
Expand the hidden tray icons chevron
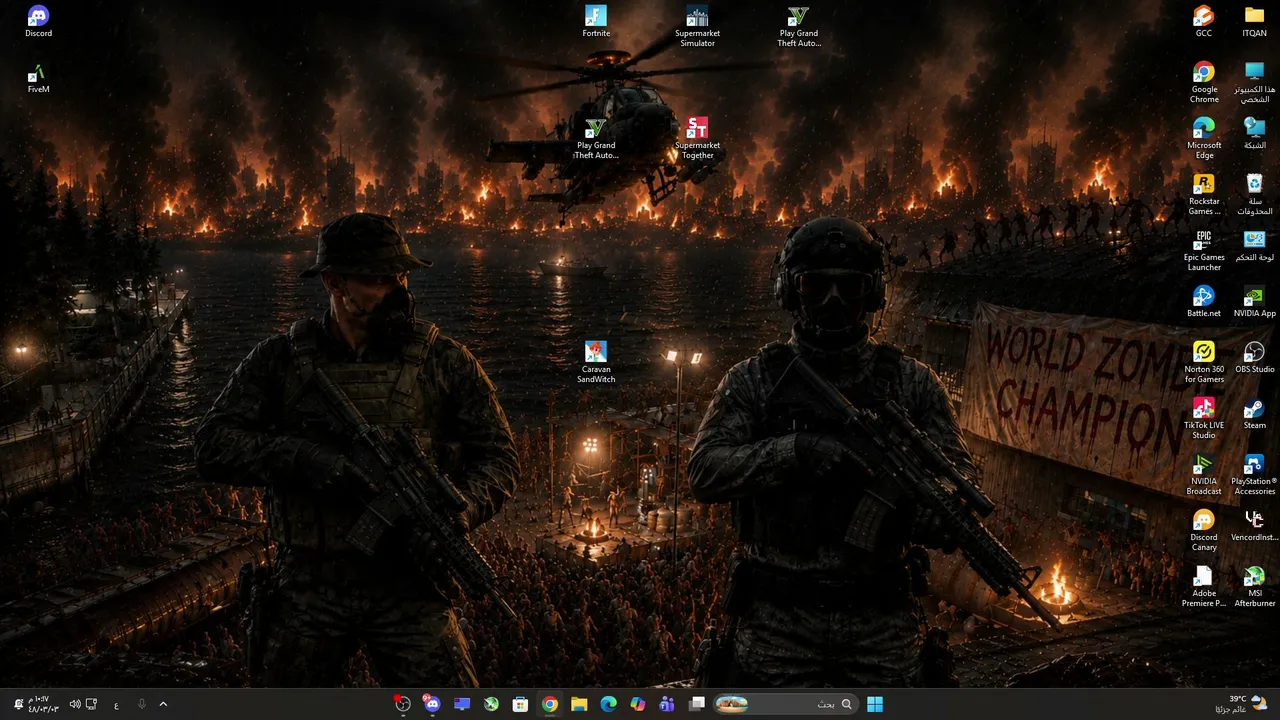(x=163, y=704)
